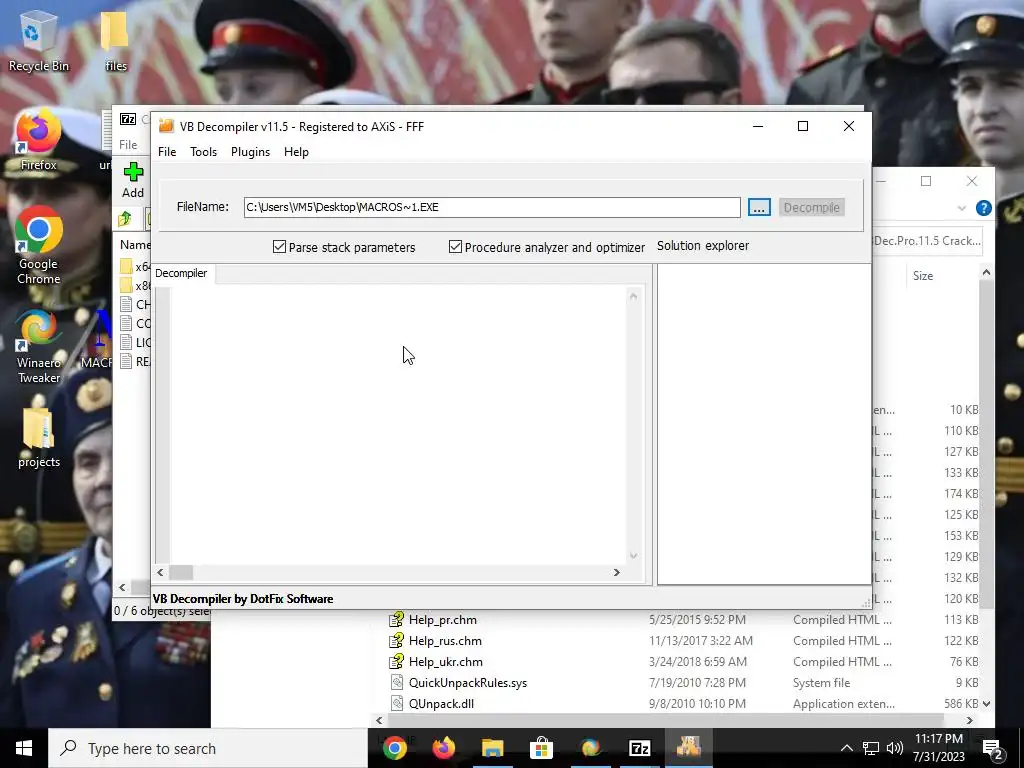Click the 7-Zip File menu
Viewport: 1024px width, 768px height.
pos(128,144)
